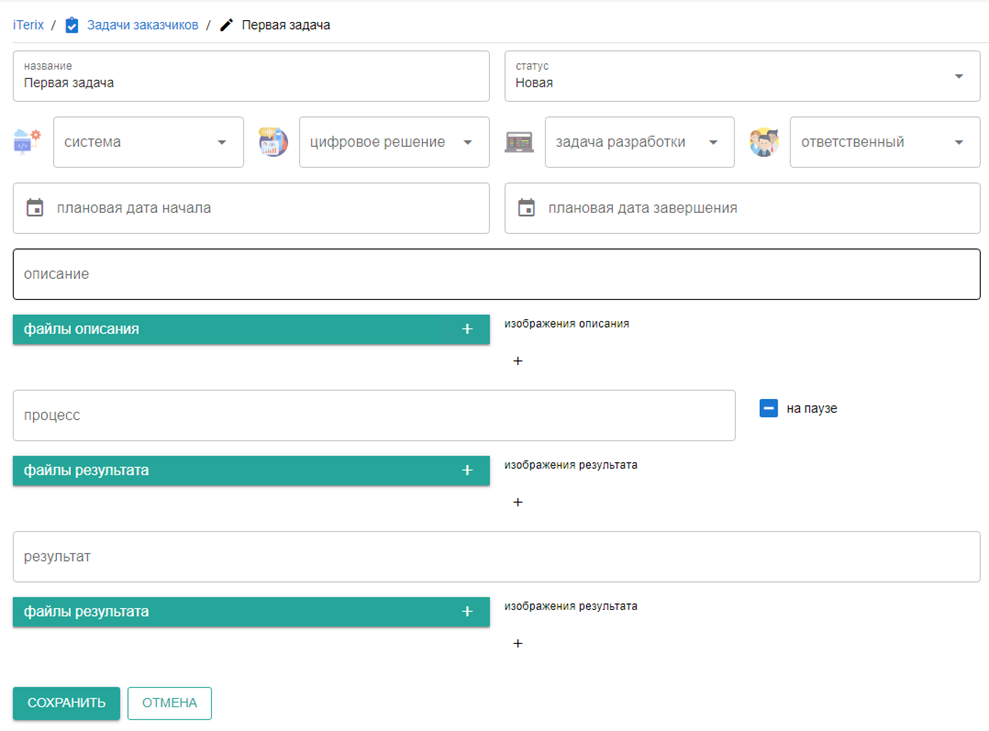This screenshot has width=989, height=731.
Task: Toggle the на паузе checkbox
Action: coord(768,408)
